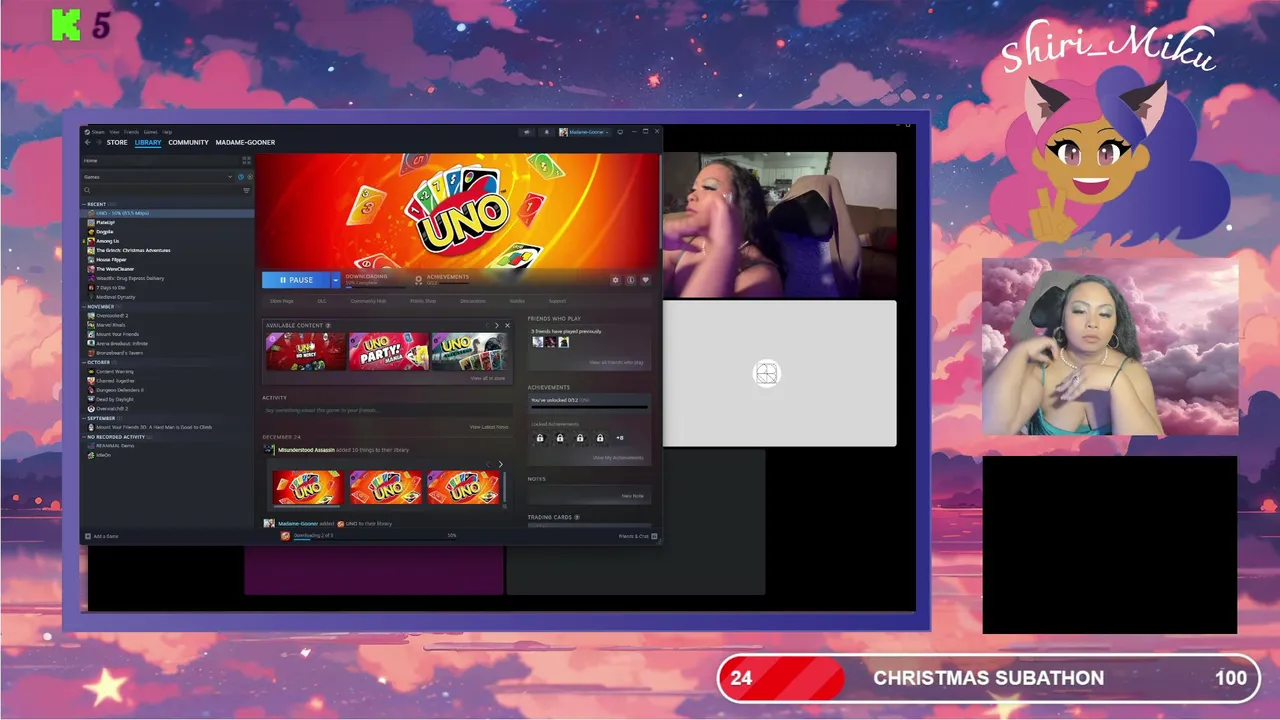Click the blue PAUSE download button
The height and width of the screenshot is (720, 1280).
click(x=296, y=280)
